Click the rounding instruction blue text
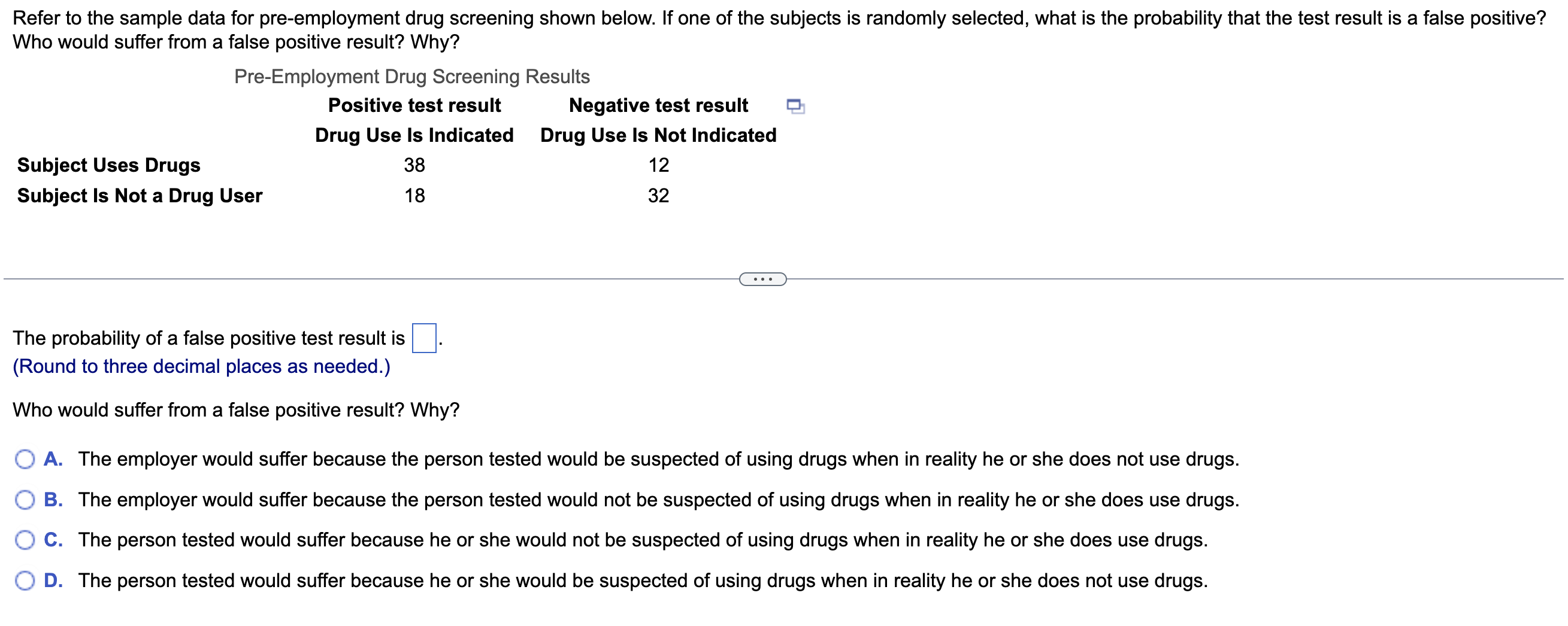This screenshot has width=1568, height=626. coord(201,366)
